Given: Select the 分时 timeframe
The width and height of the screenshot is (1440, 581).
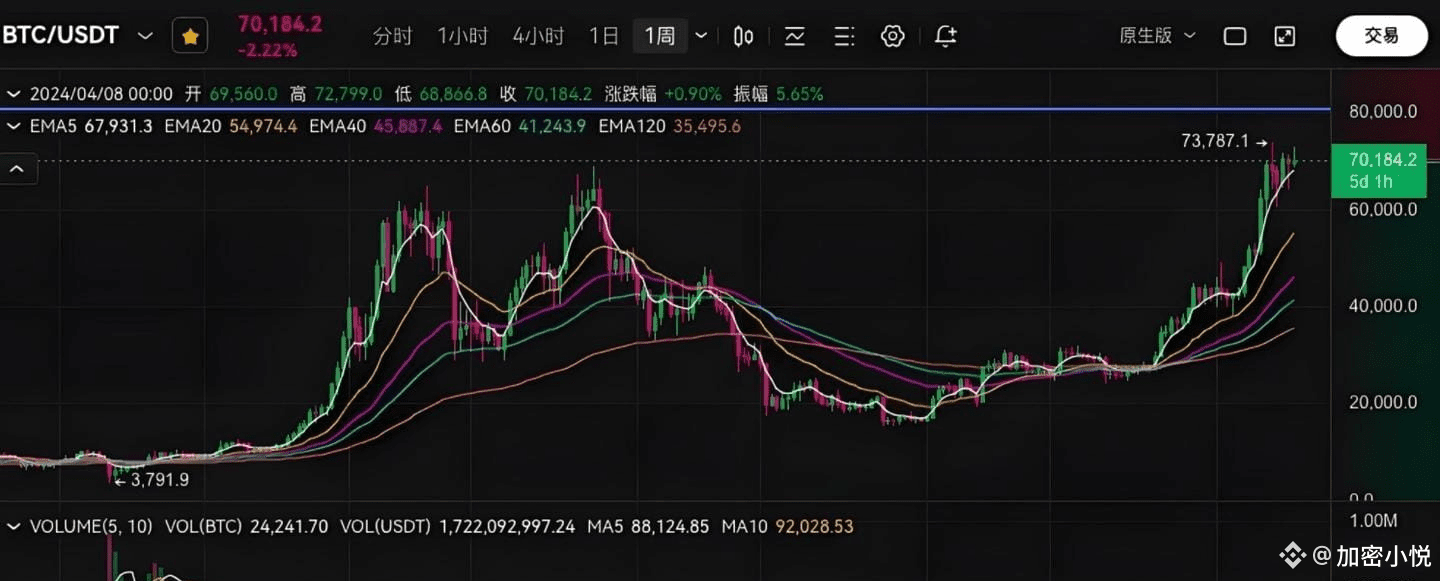Looking at the screenshot, I should coord(392,36).
